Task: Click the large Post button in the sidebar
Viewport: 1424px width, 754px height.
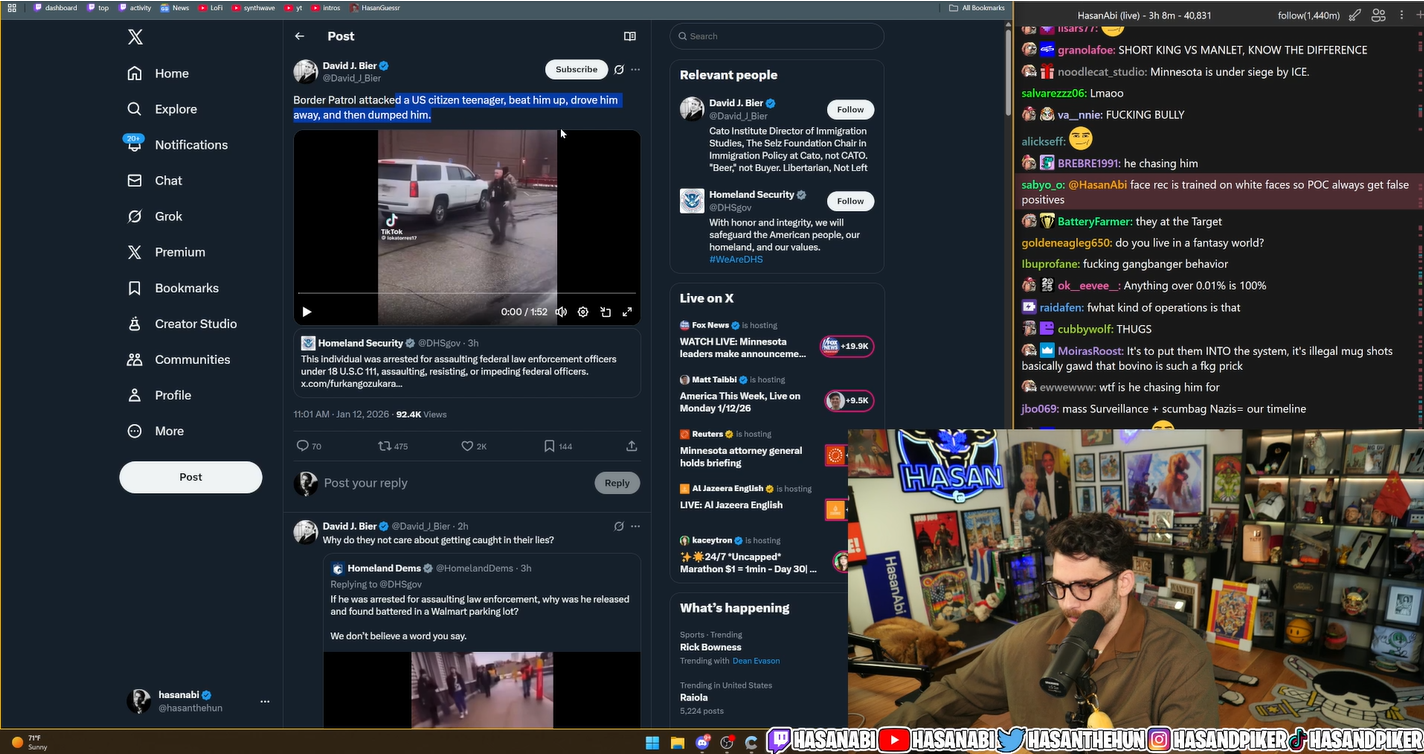Action: tap(191, 477)
